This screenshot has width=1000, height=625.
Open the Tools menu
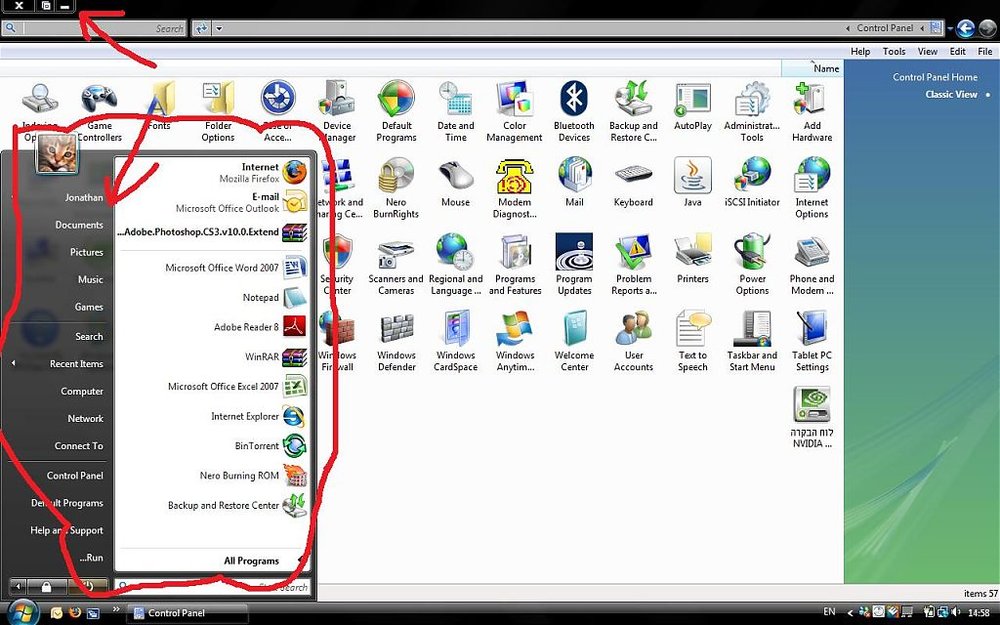[x=894, y=52]
